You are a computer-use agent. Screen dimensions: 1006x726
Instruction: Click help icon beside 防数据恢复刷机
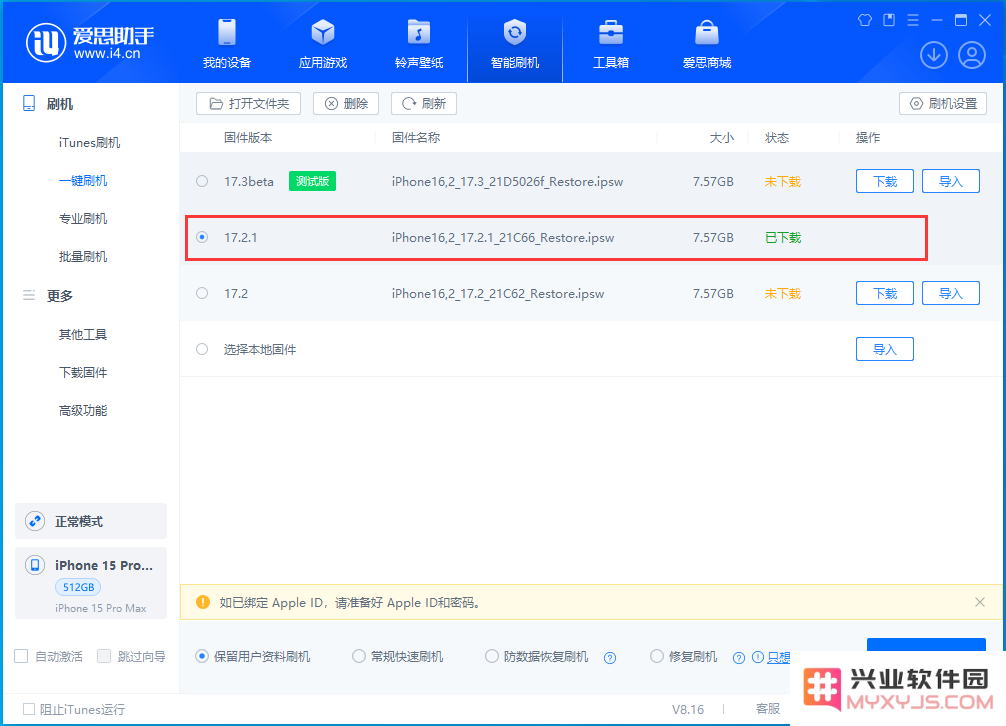click(610, 658)
